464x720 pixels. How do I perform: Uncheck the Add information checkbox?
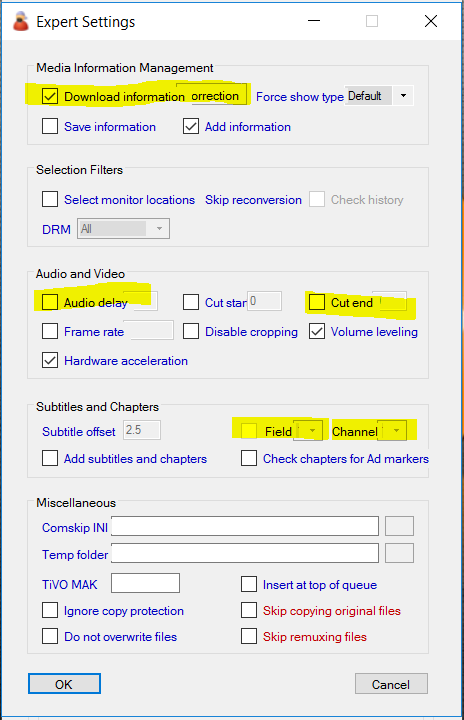(x=191, y=126)
